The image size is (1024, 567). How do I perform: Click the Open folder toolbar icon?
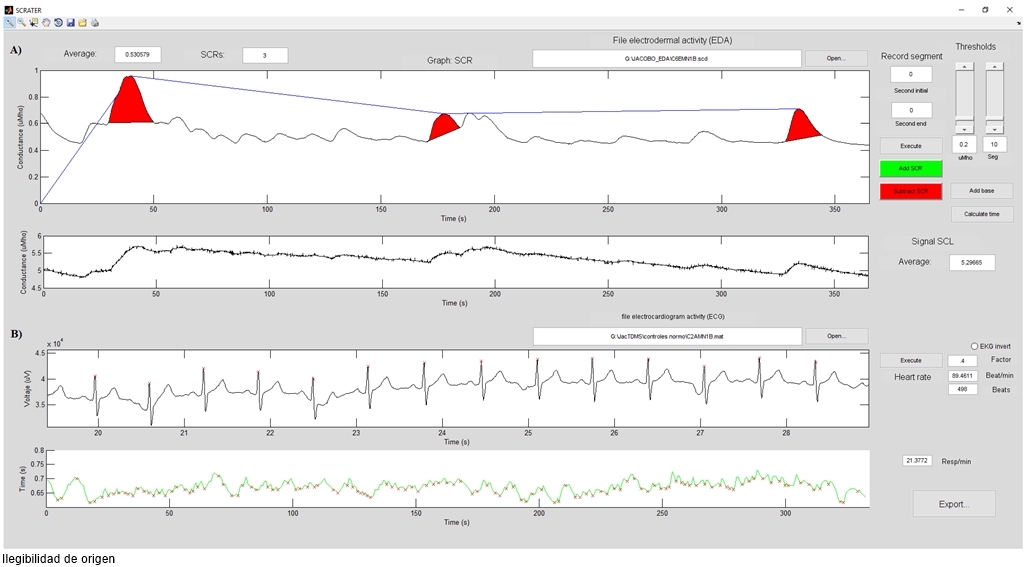(x=83, y=22)
